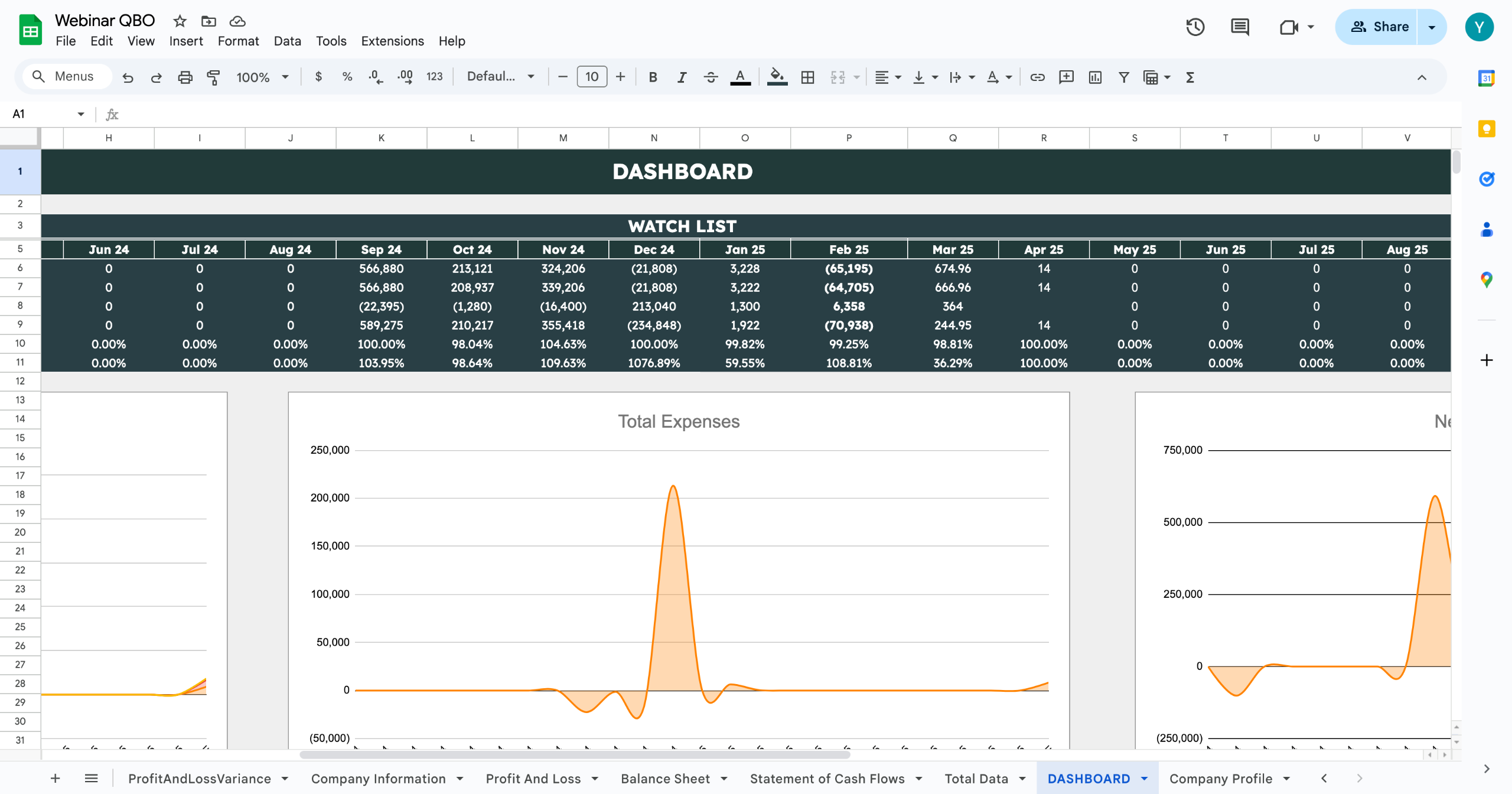Viewport: 1512px width, 794px height.
Task: Click the insert link icon
Action: pos(1037,77)
